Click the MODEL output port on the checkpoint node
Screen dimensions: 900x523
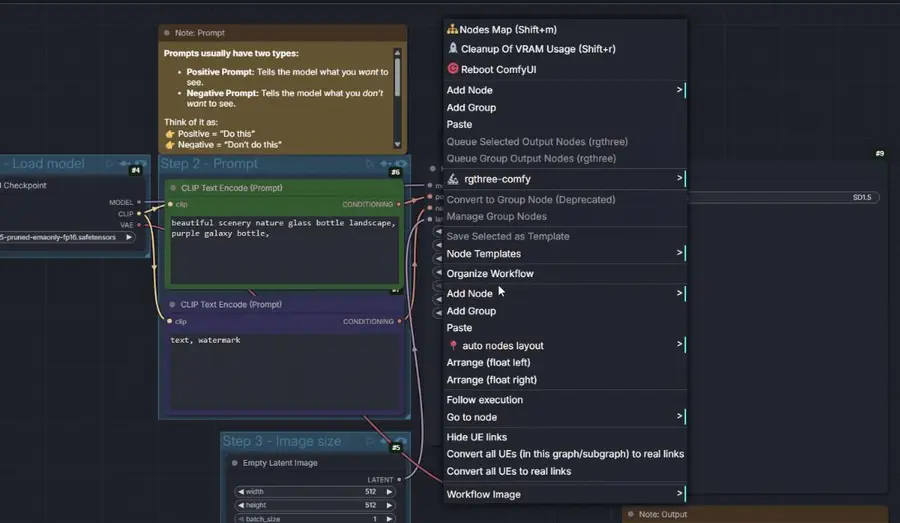(139, 202)
